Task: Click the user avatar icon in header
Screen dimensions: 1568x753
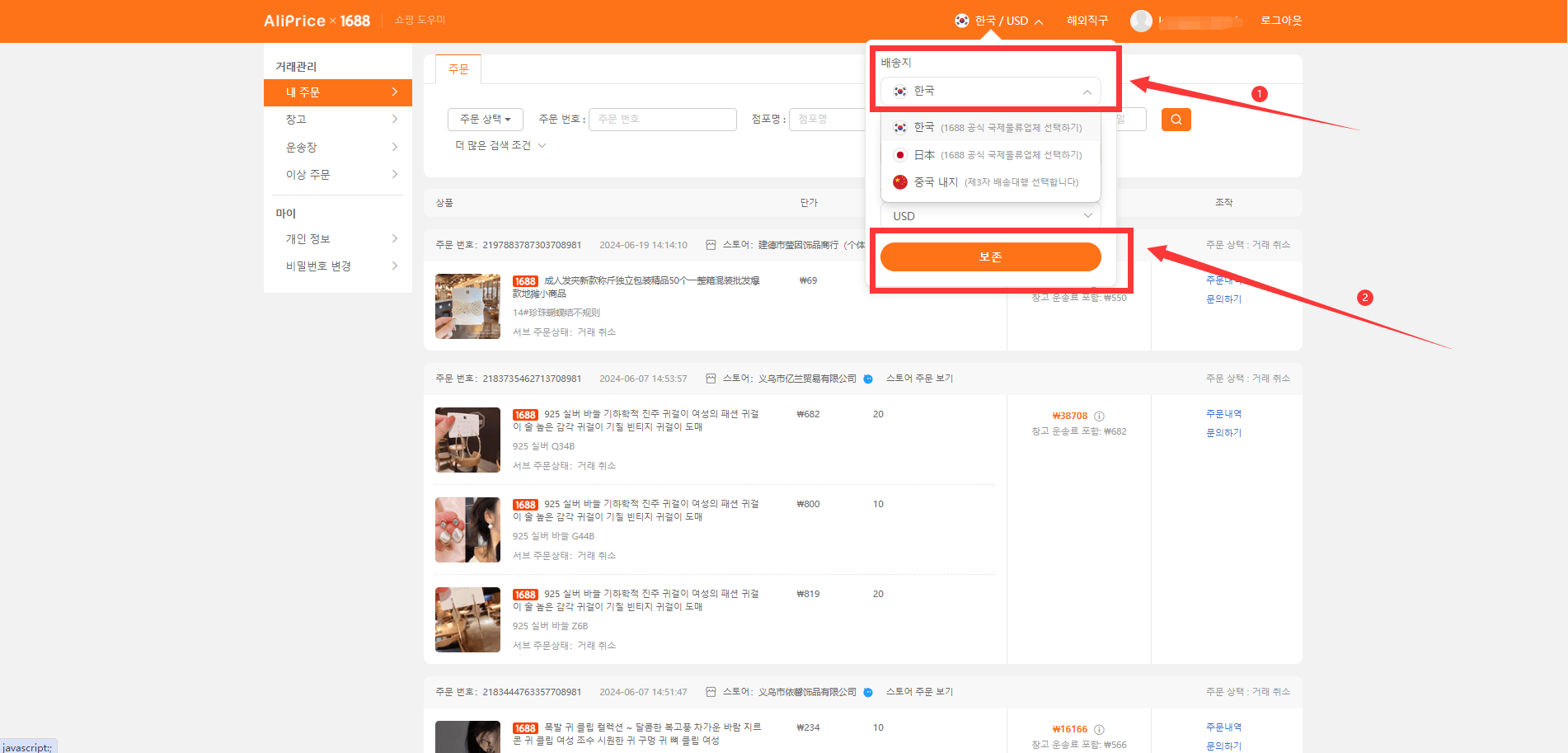Action: tap(1141, 21)
